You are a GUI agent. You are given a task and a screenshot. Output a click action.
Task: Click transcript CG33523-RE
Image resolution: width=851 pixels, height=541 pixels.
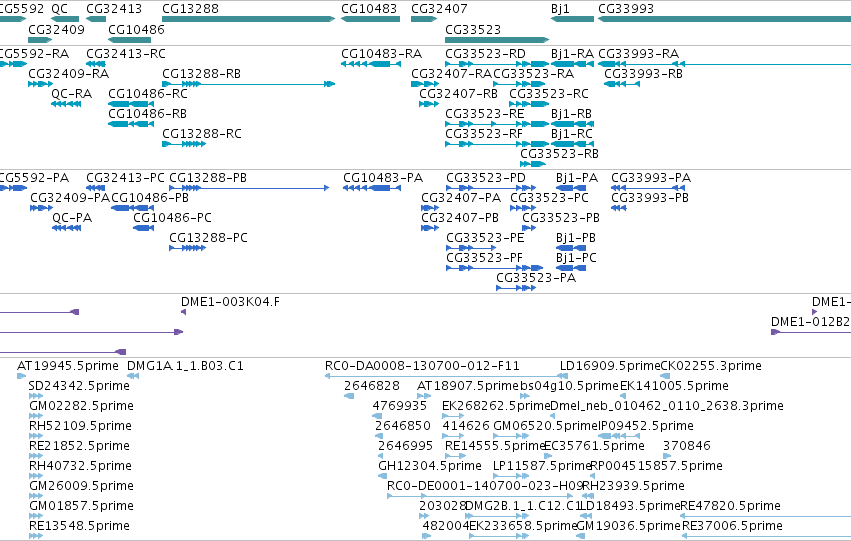(x=497, y=124)
